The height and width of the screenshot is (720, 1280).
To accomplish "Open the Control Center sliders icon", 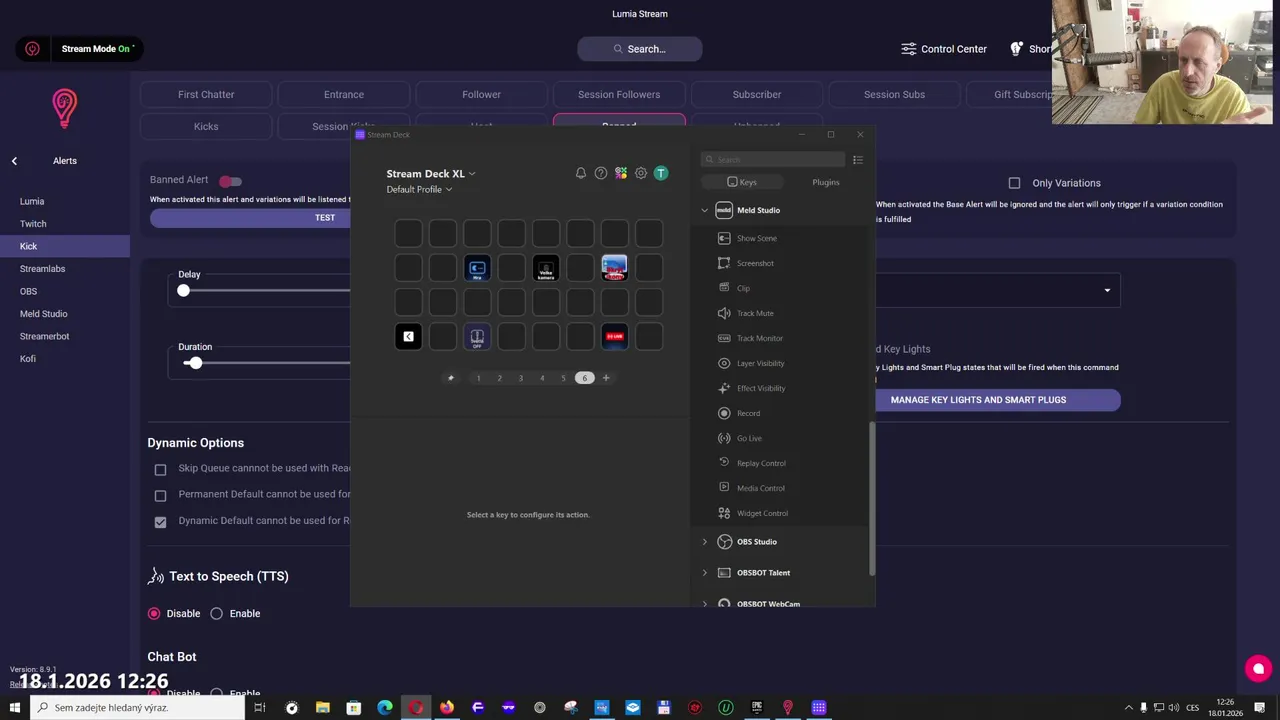I will coord(908,49).
